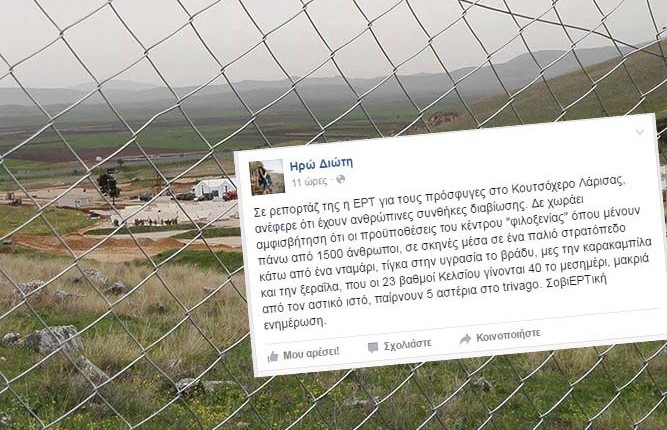667x430 pixels.
Task: Select the "Κοινοποιήστε" share label
Action: pos(508,335)
